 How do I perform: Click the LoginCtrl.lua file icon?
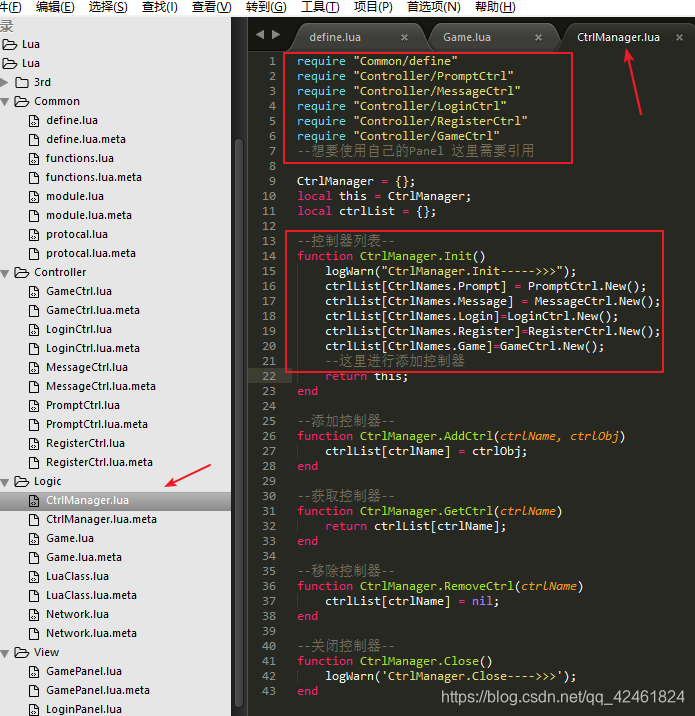34,330
